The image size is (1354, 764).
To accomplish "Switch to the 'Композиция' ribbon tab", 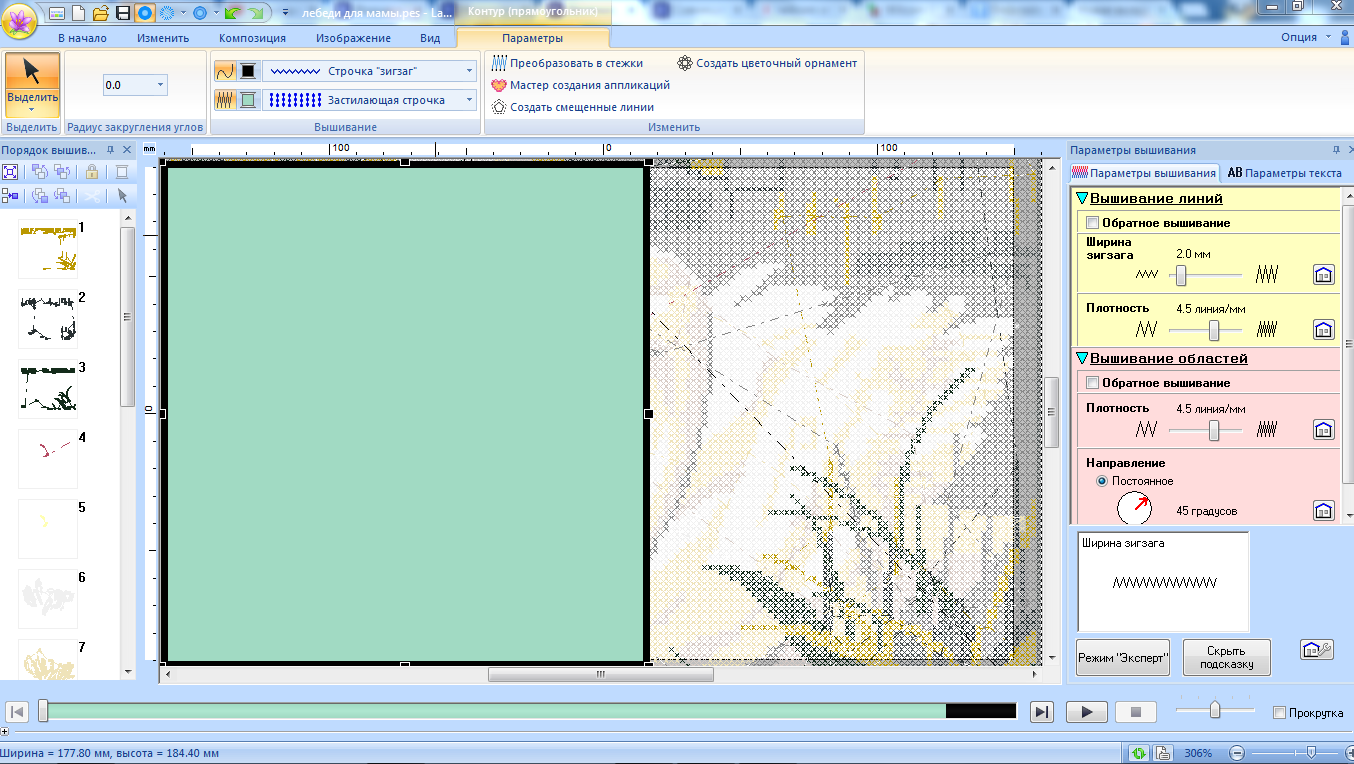I will coord(252,38).
